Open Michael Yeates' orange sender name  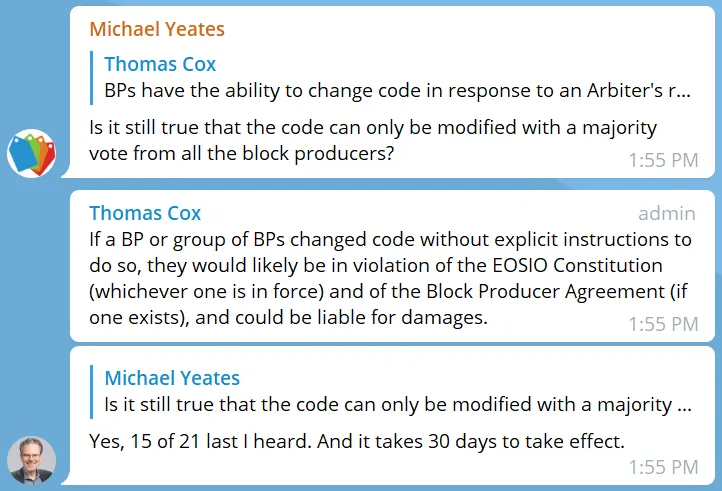(157, 29)
